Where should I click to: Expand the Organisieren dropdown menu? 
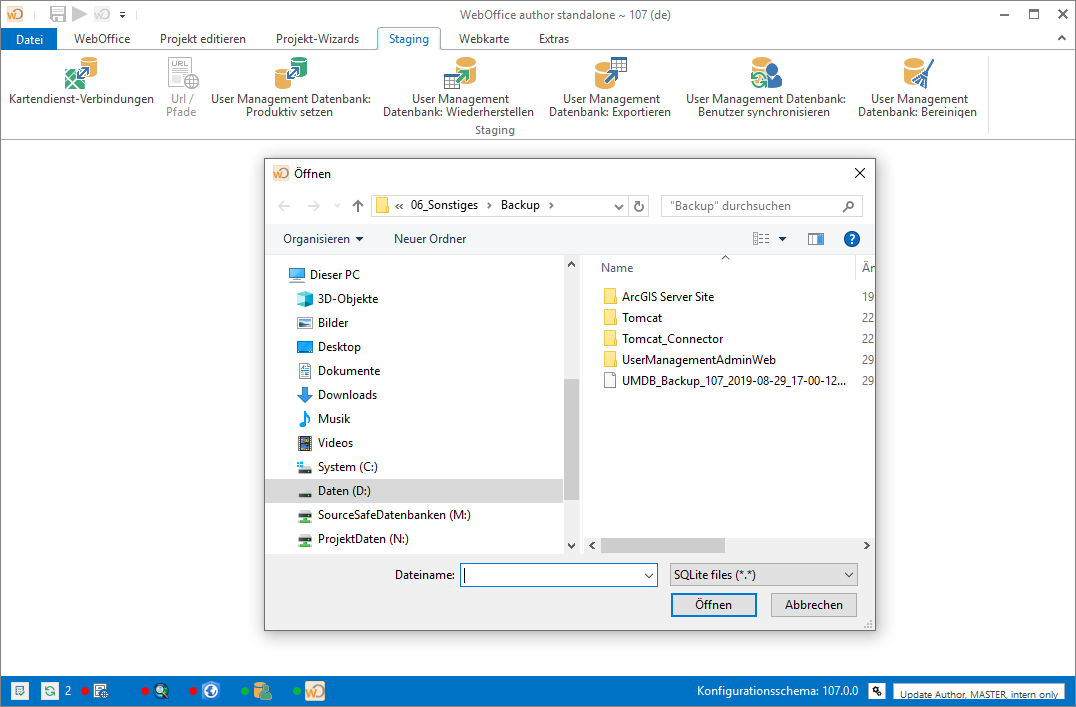click(323, 239)
